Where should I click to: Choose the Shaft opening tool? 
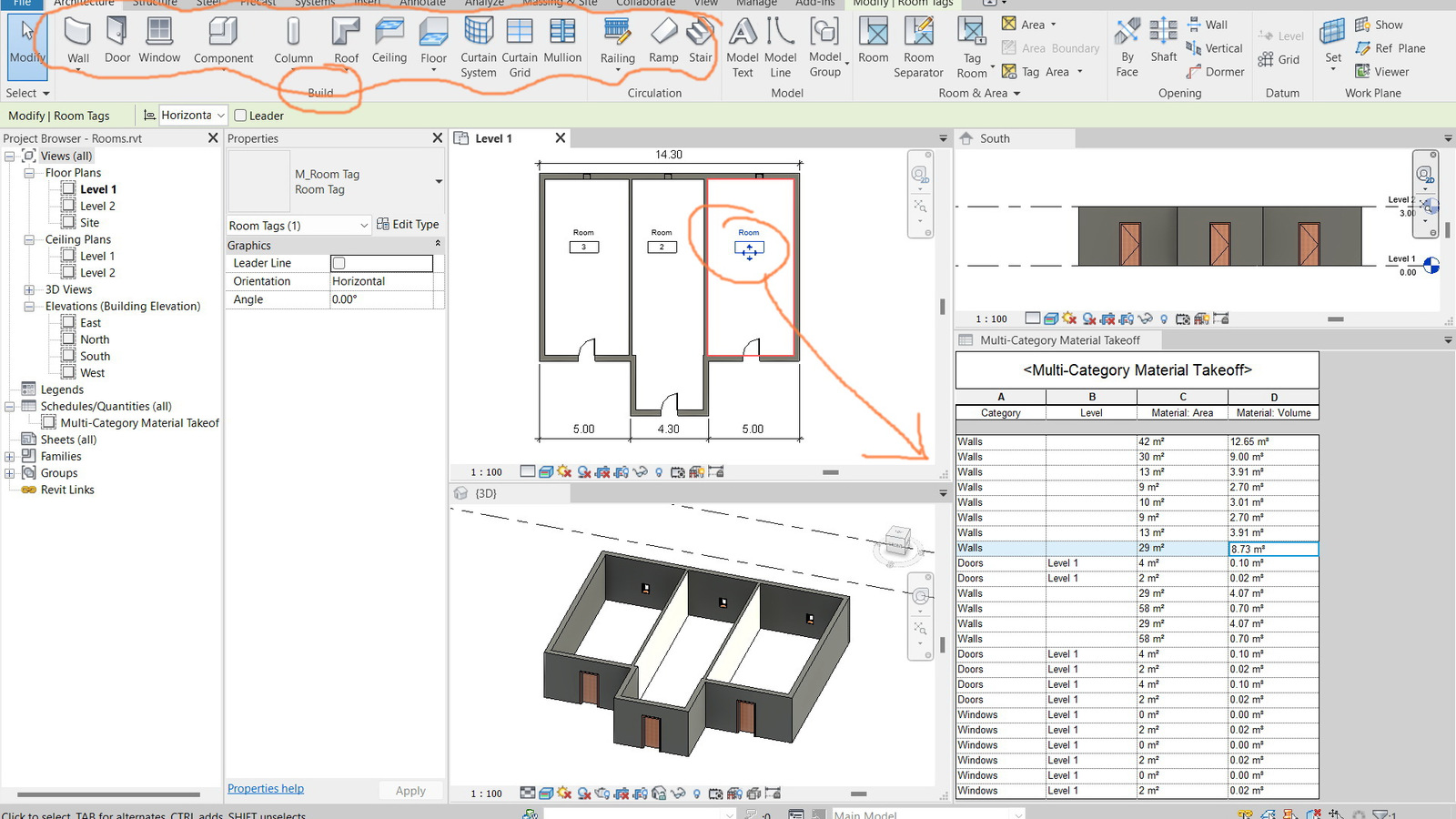[1164, 40]
